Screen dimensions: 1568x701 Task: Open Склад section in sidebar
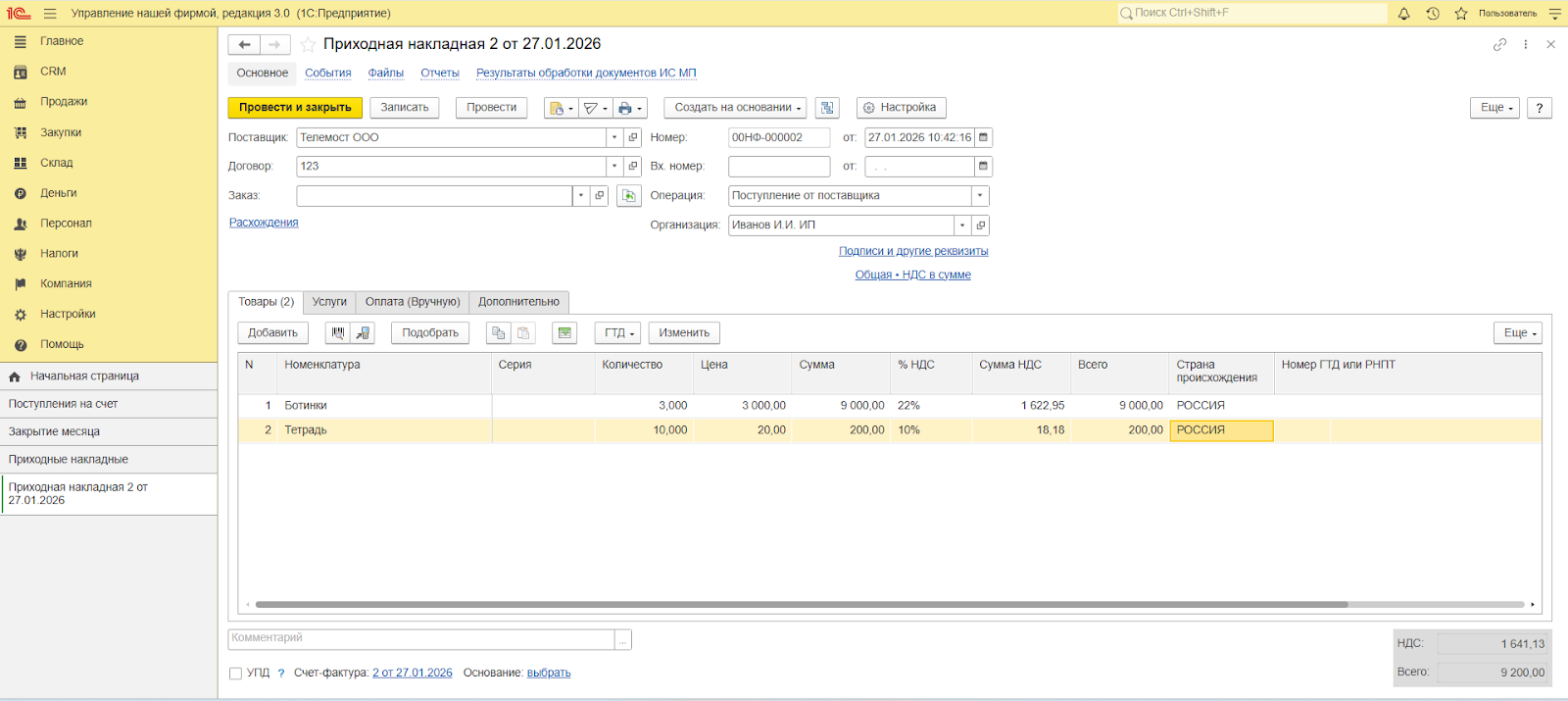click(x=57, y=163)
